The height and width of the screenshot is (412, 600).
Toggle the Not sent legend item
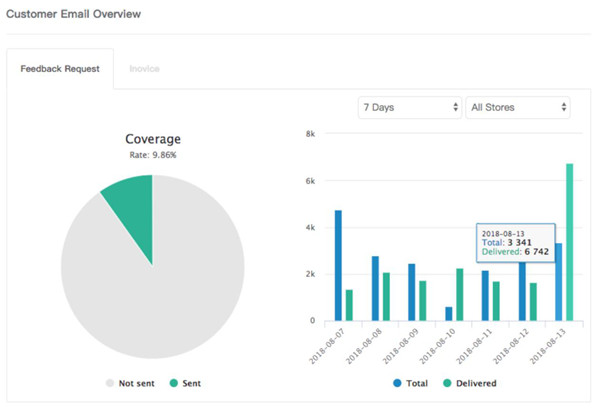tap(132, 383)
